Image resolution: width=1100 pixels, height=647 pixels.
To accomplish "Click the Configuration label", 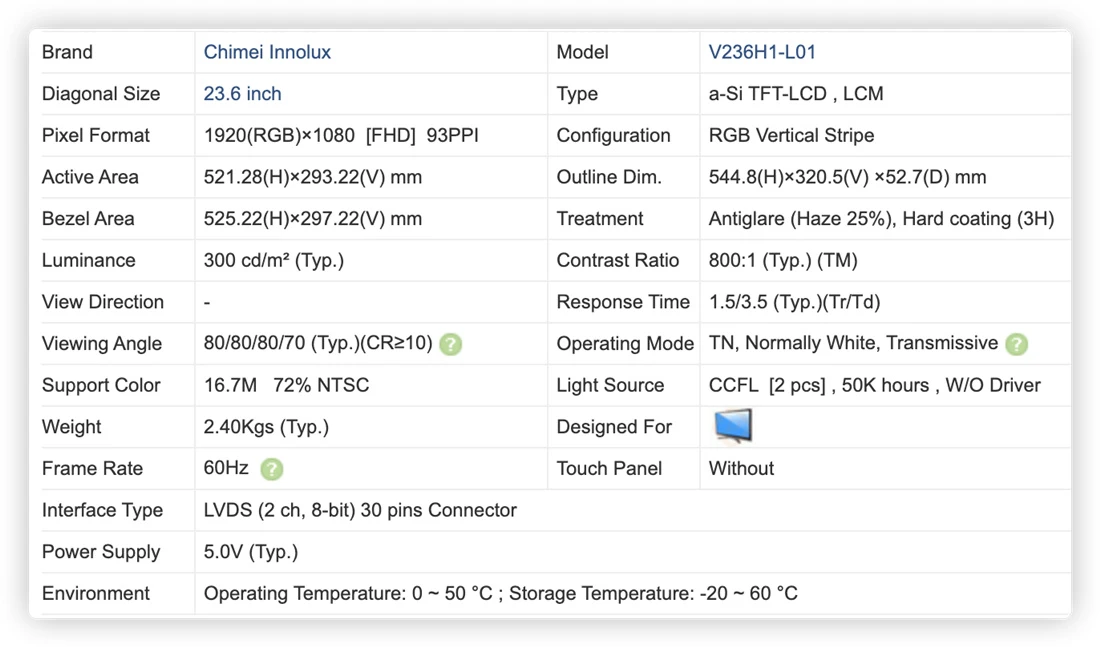I will [614, 135].
